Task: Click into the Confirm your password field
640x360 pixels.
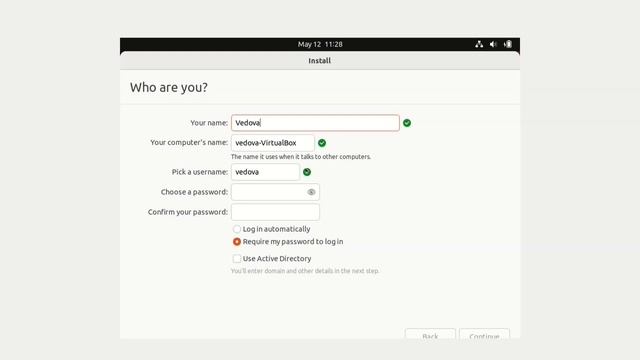Action: point(275,212)
